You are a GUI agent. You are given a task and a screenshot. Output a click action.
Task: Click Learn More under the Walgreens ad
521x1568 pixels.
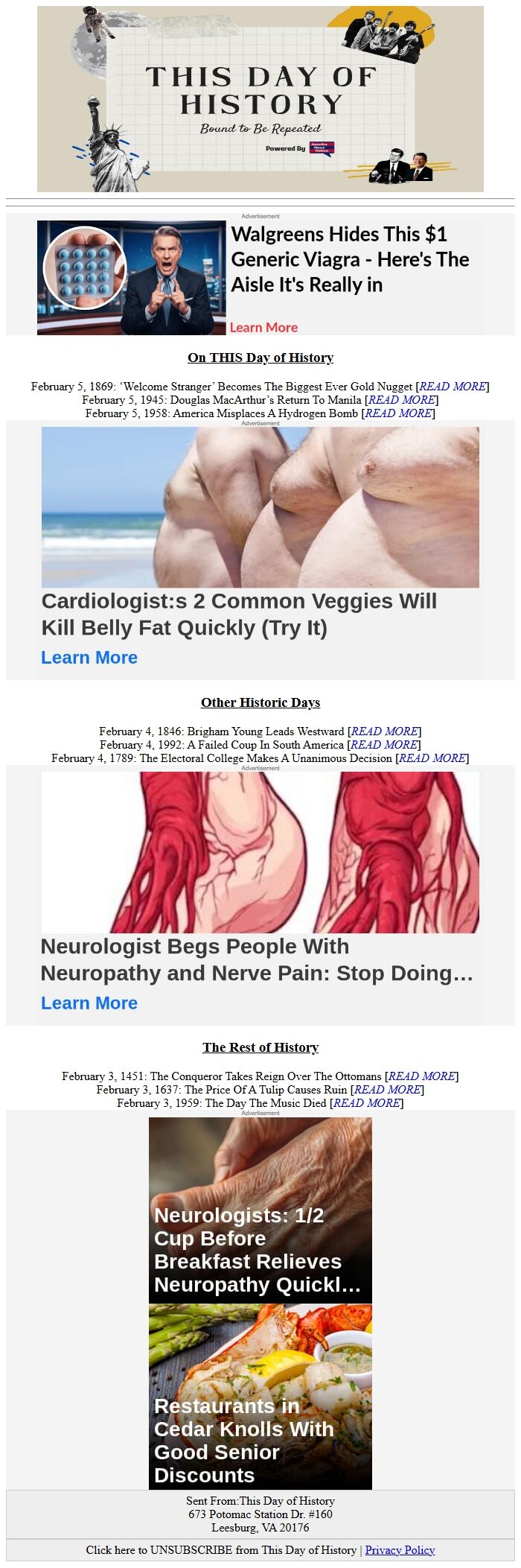263,327
